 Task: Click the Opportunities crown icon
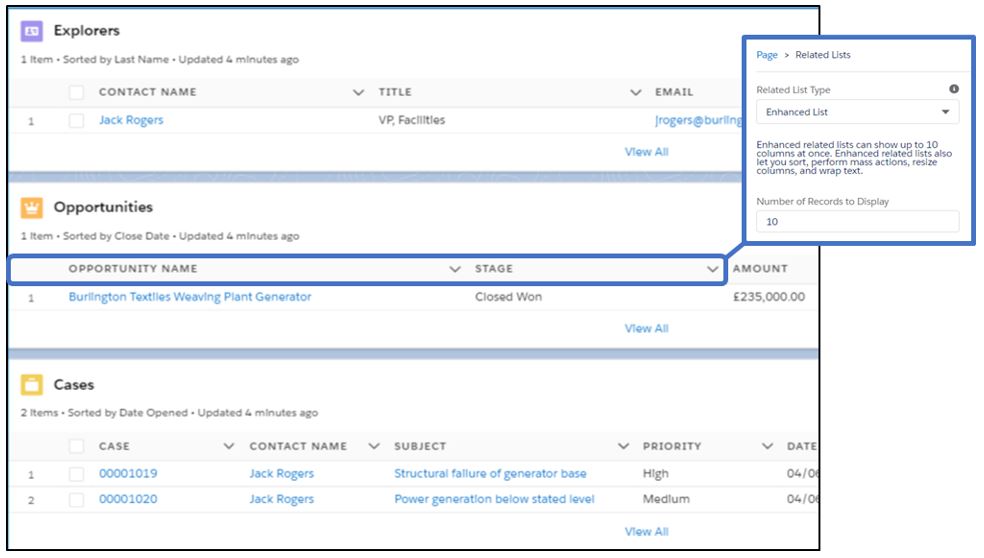(x=31, y=207)
